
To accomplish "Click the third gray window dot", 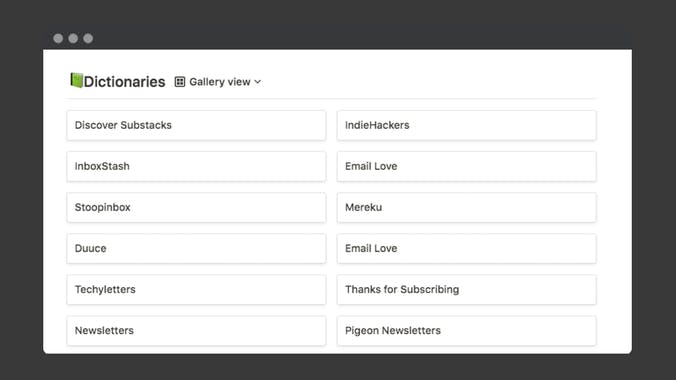I will tap(88, 38).
